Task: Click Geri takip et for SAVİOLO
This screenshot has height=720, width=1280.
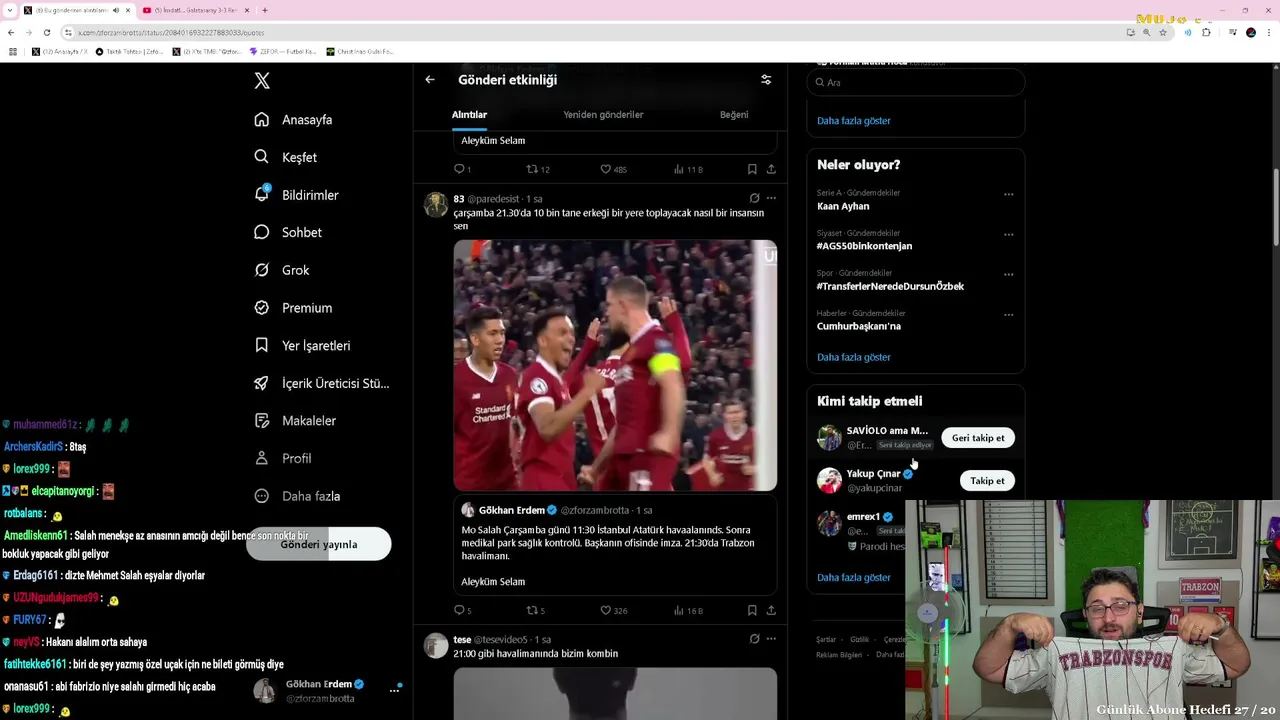Action: (978, 438)
